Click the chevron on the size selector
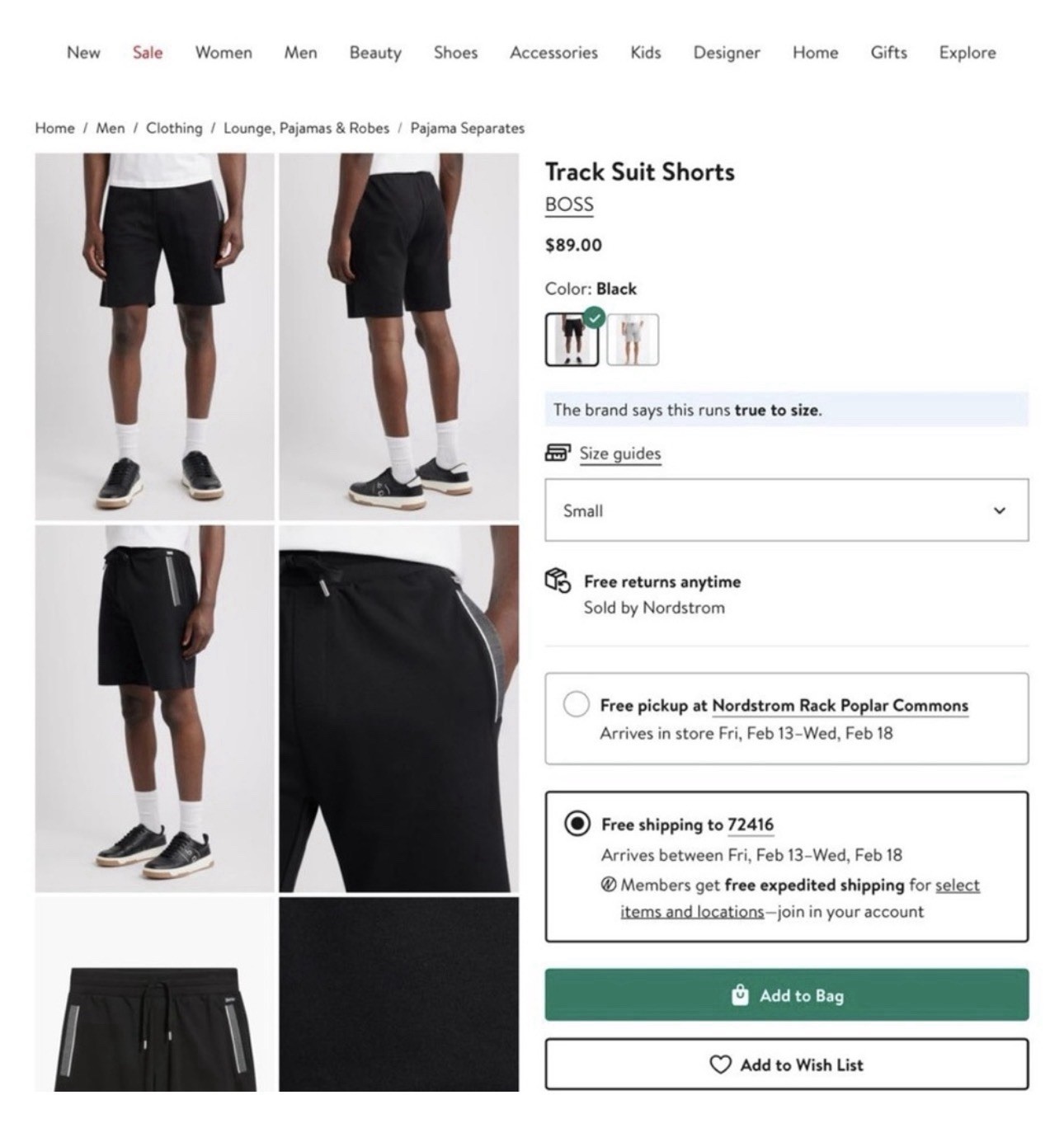 999,510
